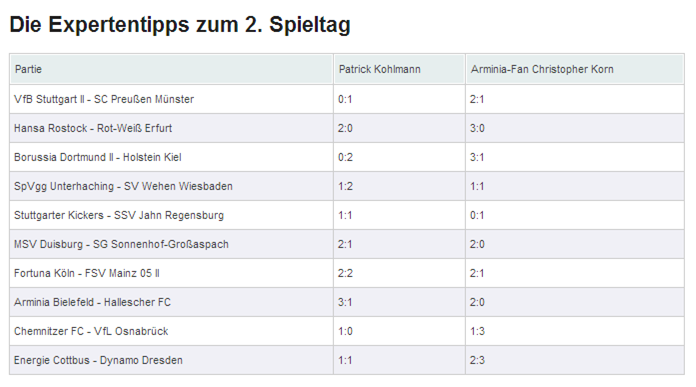Click Kohlmann's 0:1 tip for Stuttgart II match
The height and width of the screenshot is (387, 696).
[345, 99]
